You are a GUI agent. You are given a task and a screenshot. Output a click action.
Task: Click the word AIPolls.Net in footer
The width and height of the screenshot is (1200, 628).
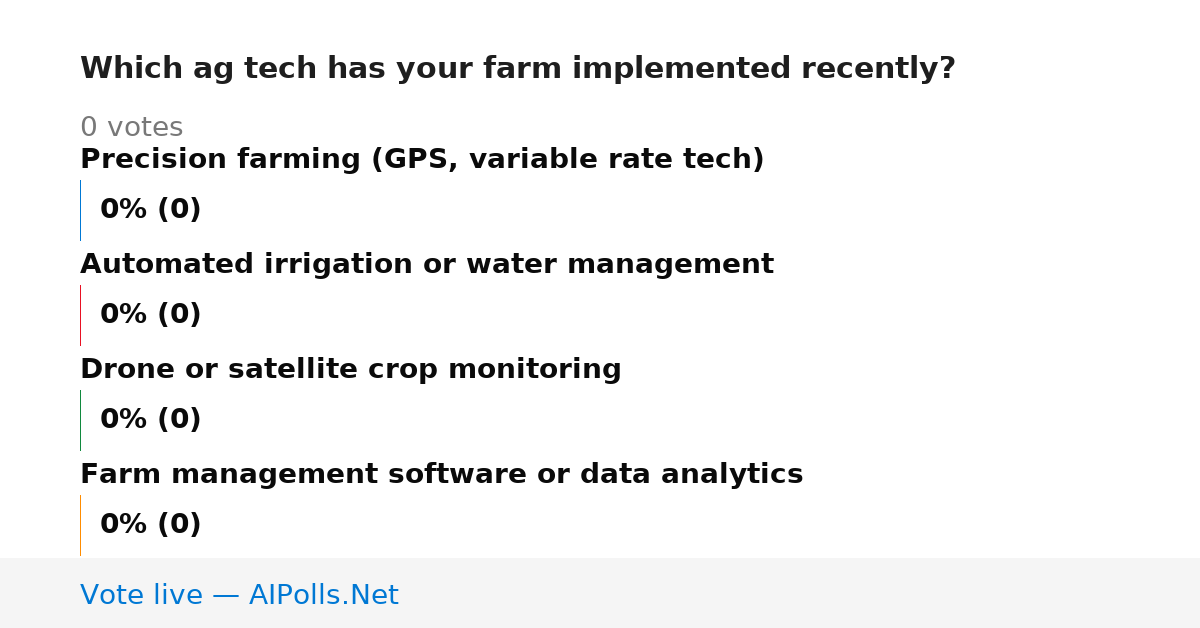pos(323,595)
